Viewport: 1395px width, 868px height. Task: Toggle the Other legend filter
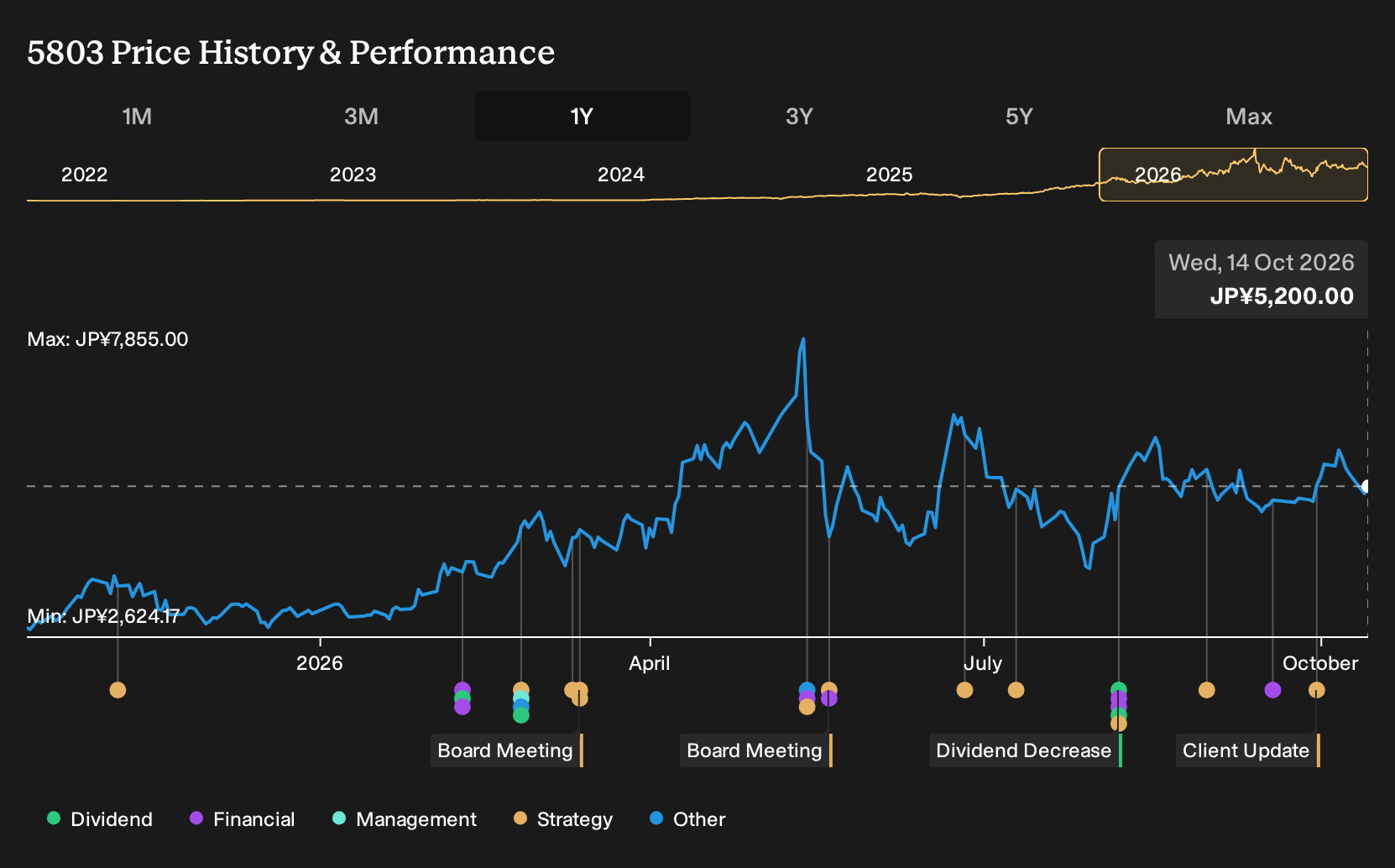point(687,819)
